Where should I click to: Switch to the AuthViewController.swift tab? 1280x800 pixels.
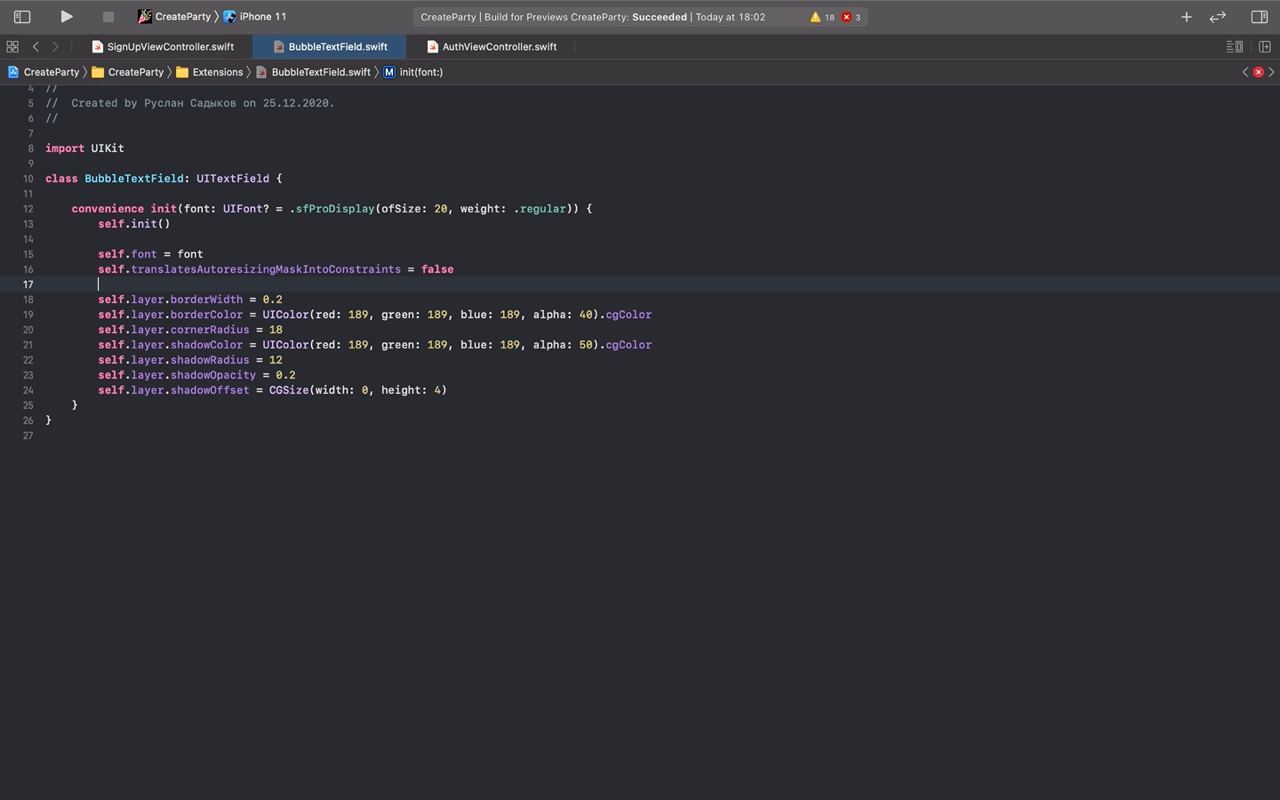499,47
